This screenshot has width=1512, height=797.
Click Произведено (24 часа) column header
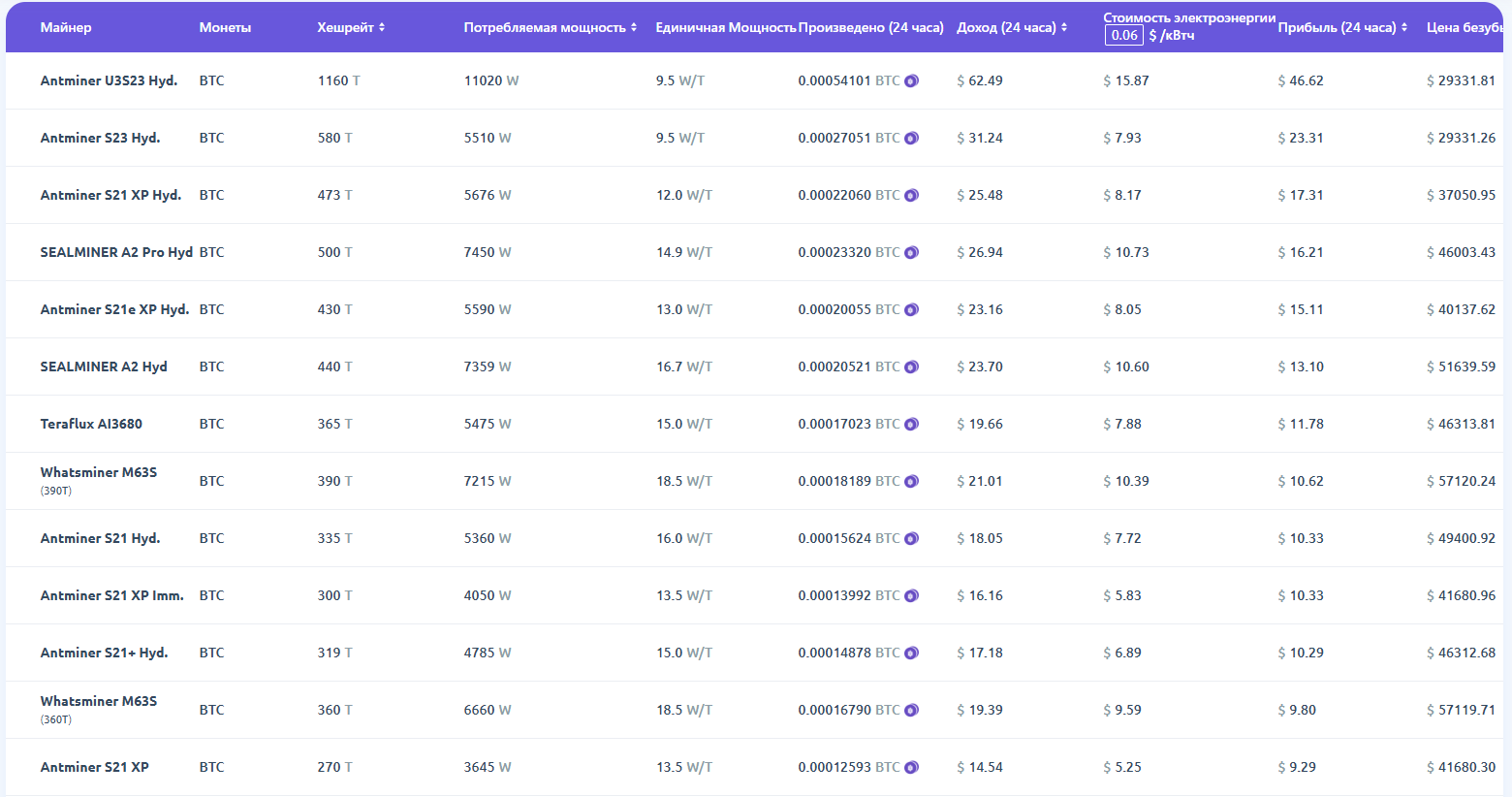click(871, 27)
